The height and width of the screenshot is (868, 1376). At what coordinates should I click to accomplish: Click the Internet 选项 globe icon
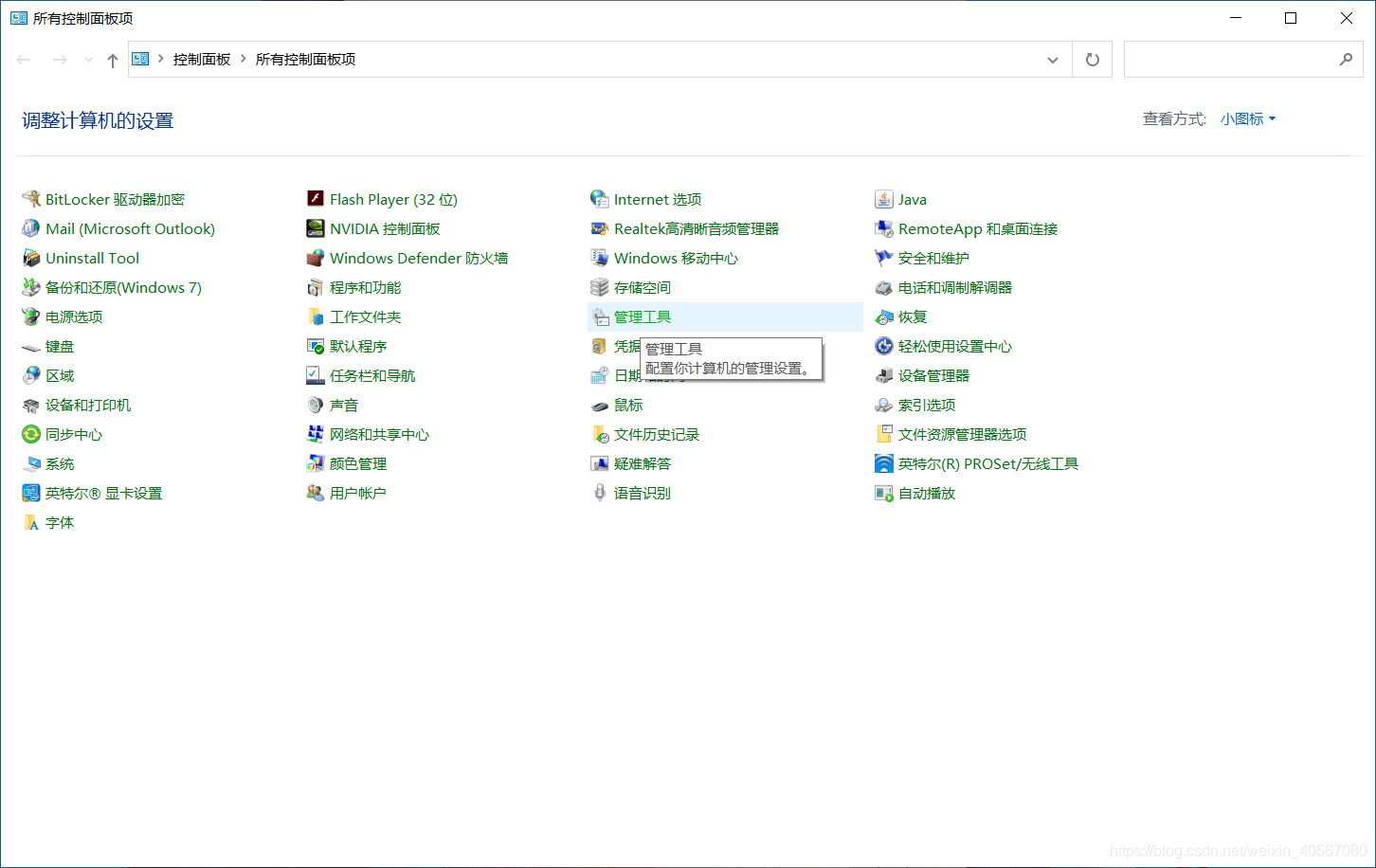coord(600,199)
